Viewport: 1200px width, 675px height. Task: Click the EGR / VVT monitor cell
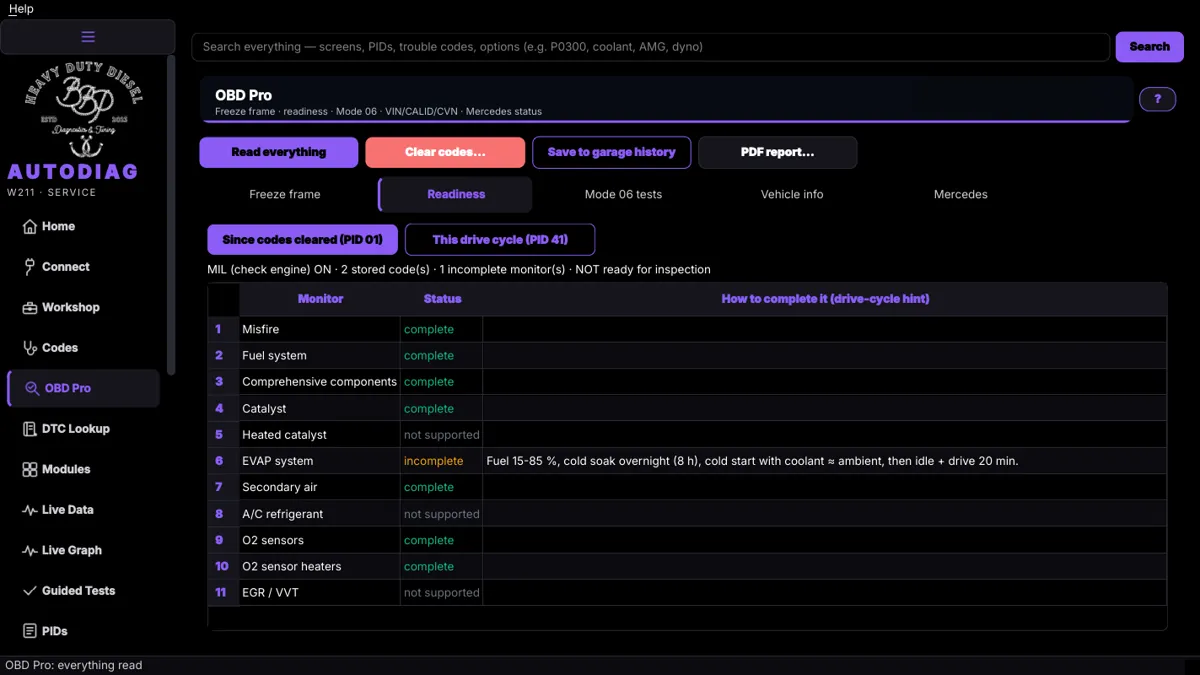[x=320, y=593]
